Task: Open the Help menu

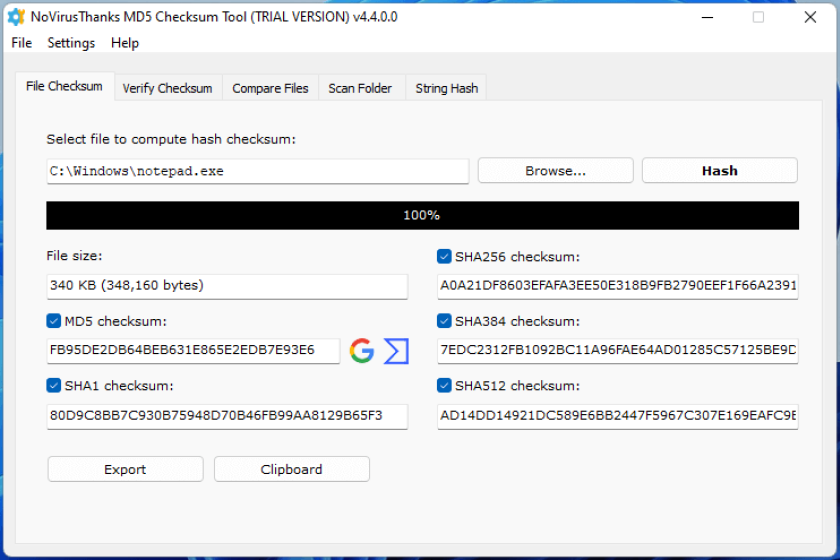Action: pos(125,43)
